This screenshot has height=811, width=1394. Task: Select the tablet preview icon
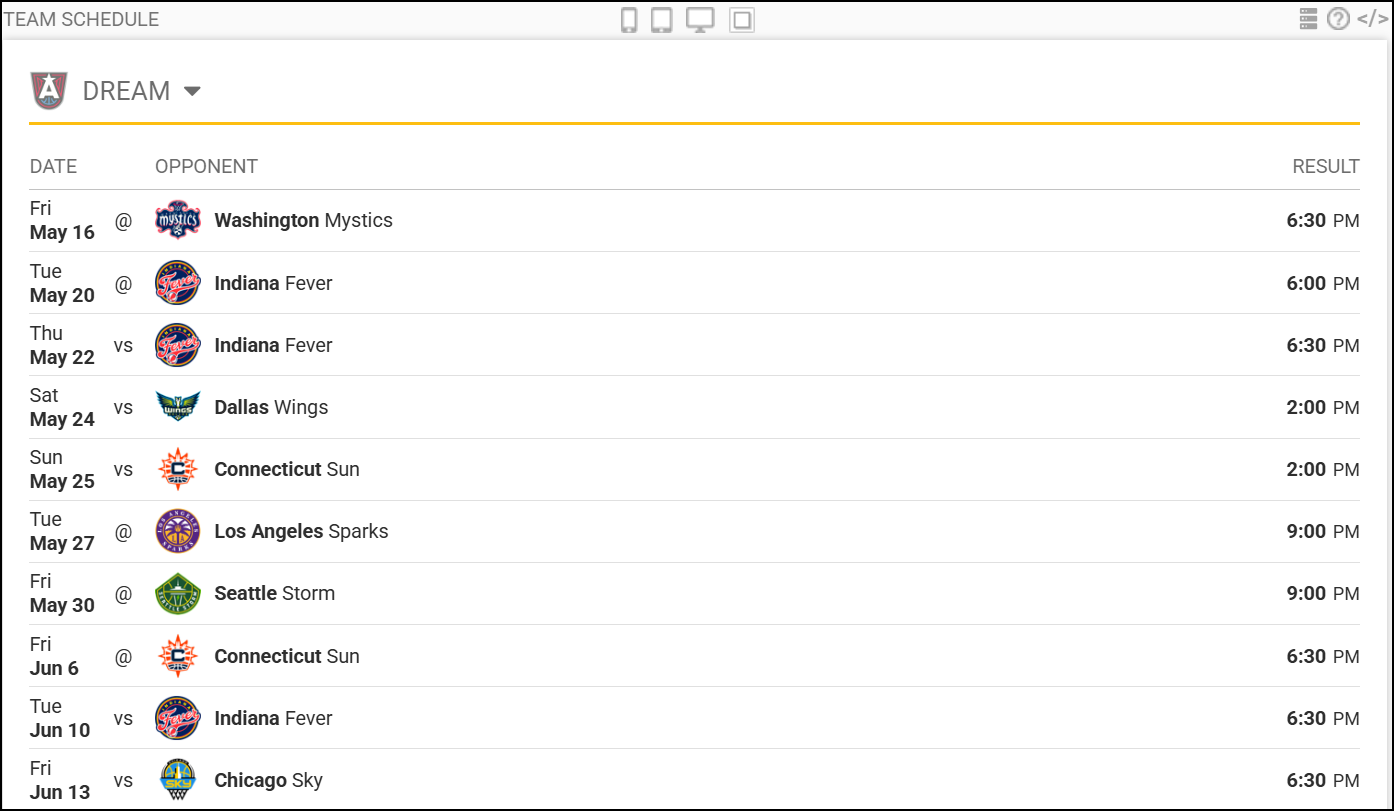pyautogui.click(x=662, y=20)
